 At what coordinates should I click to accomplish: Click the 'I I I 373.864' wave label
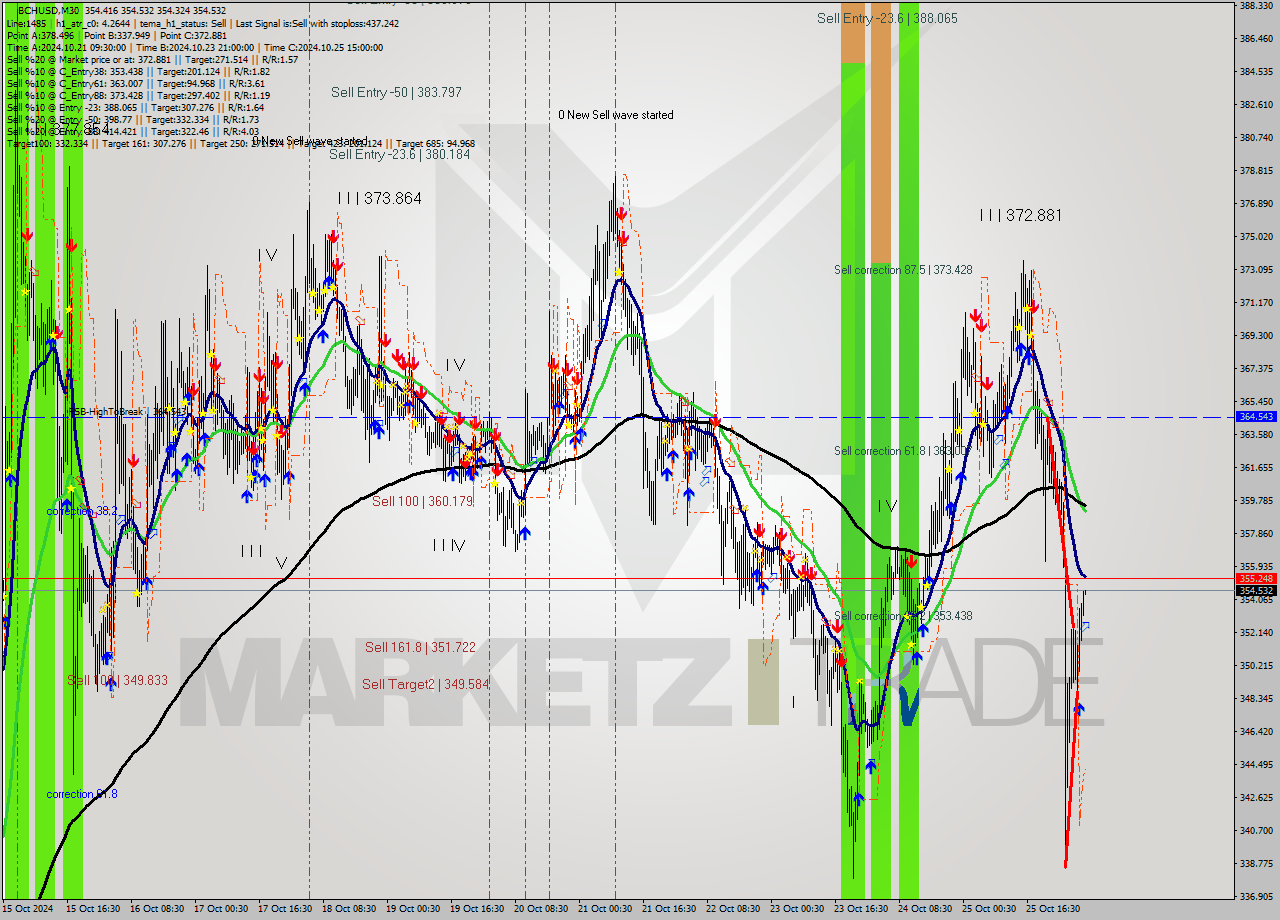pyautogui.click(x=379, y=198)
